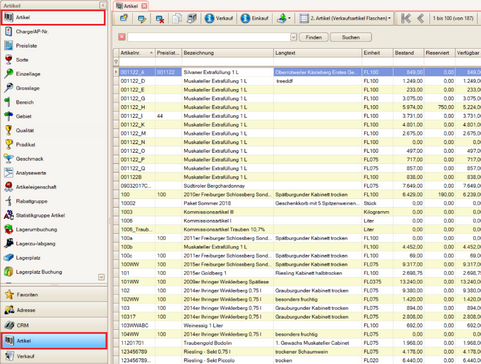Image resolution: width=481 pixels, height=364 pixels.
Task: Click the copy documents toolbar icon
Action: (177, 18)
